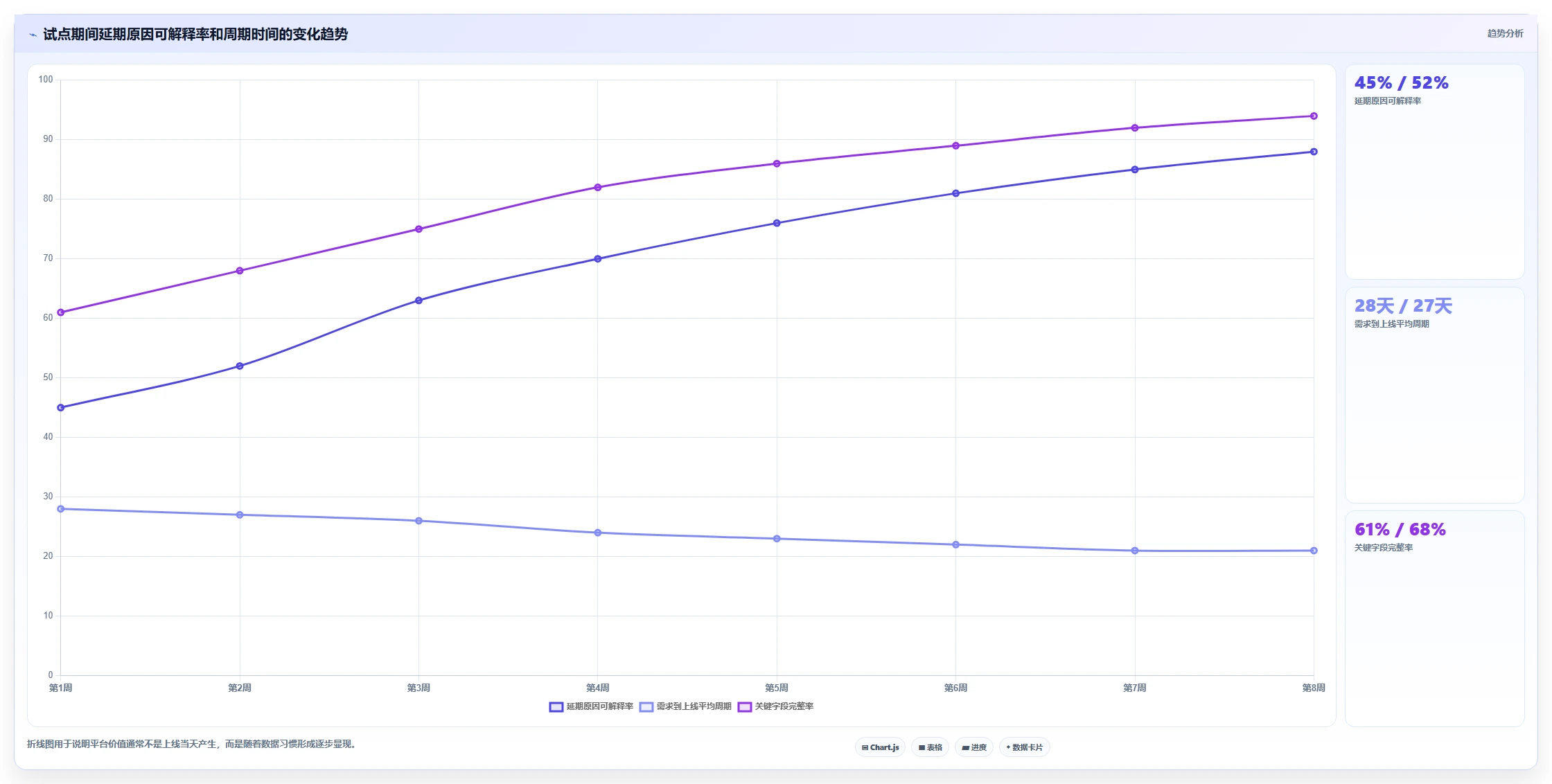This screenshot has width=1552, height=784.
Task: Select the 进度 pill tag
Action: tap(973, 747)
